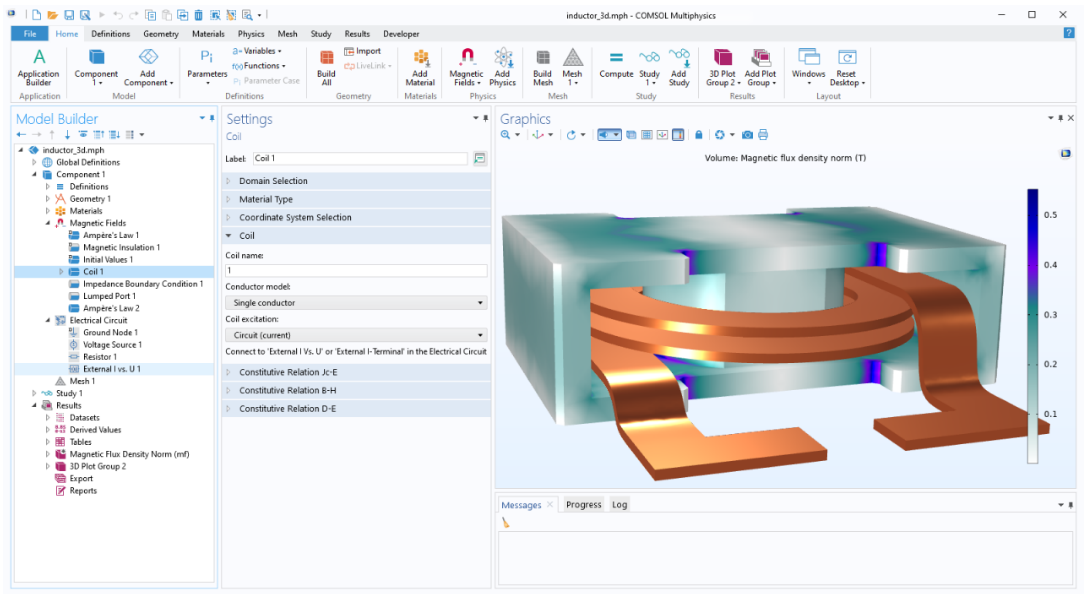Image resolution: width=1086 pixels, height=594 pixels.
Task: Click the Label text field
Action: (360, 159)
